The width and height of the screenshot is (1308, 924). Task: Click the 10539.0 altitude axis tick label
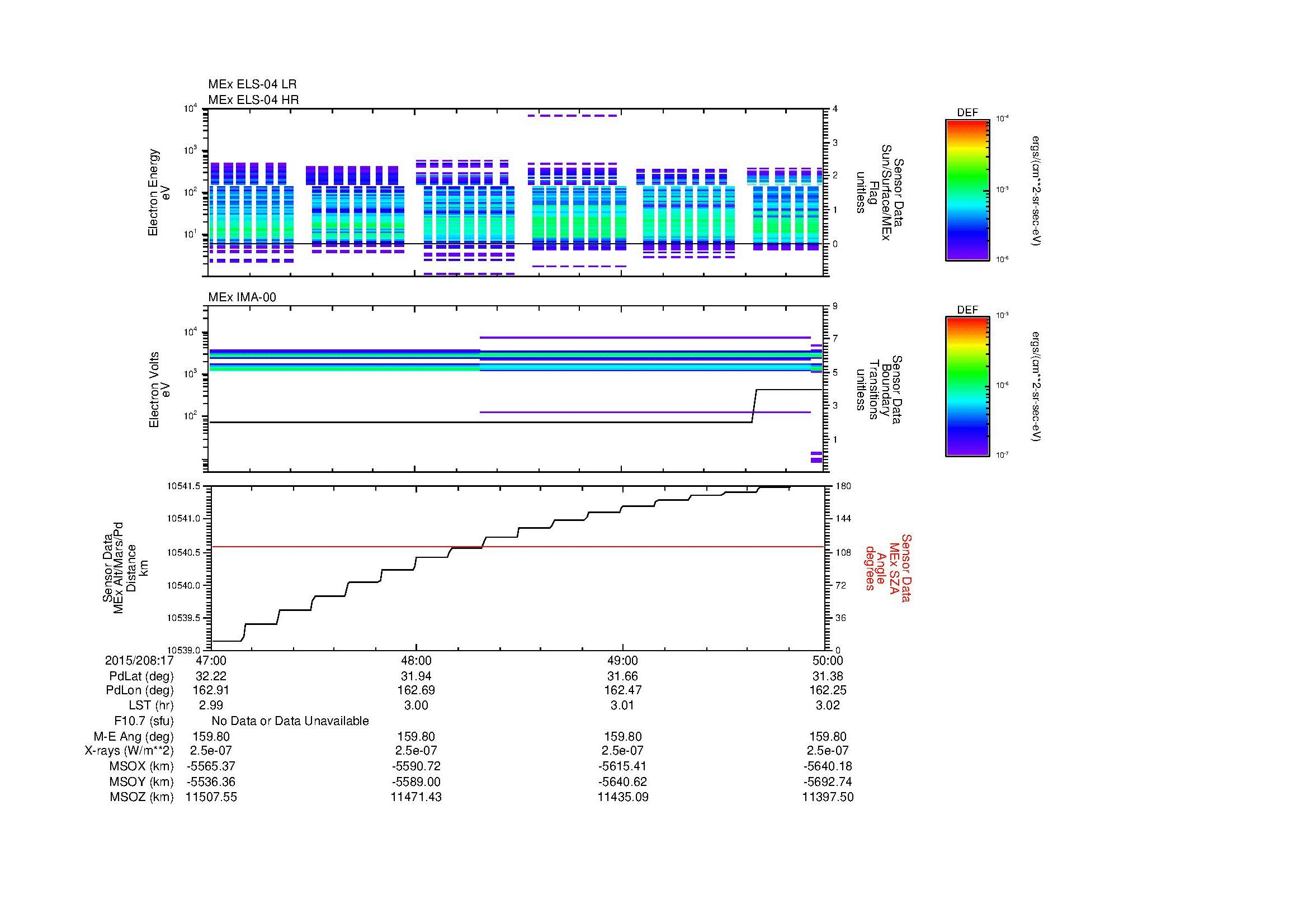(183, 650)
